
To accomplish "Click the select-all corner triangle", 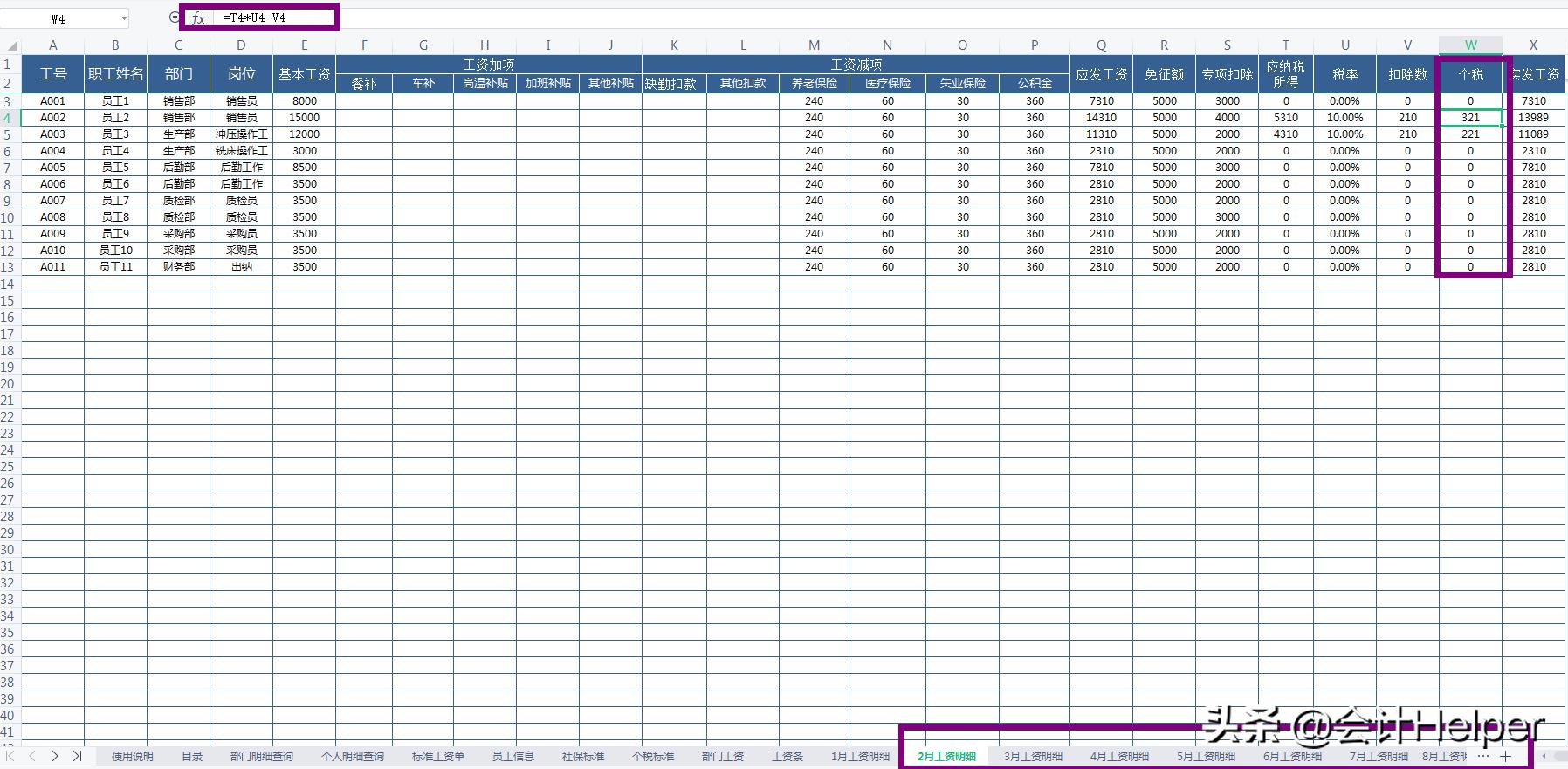I will (11, 45).
